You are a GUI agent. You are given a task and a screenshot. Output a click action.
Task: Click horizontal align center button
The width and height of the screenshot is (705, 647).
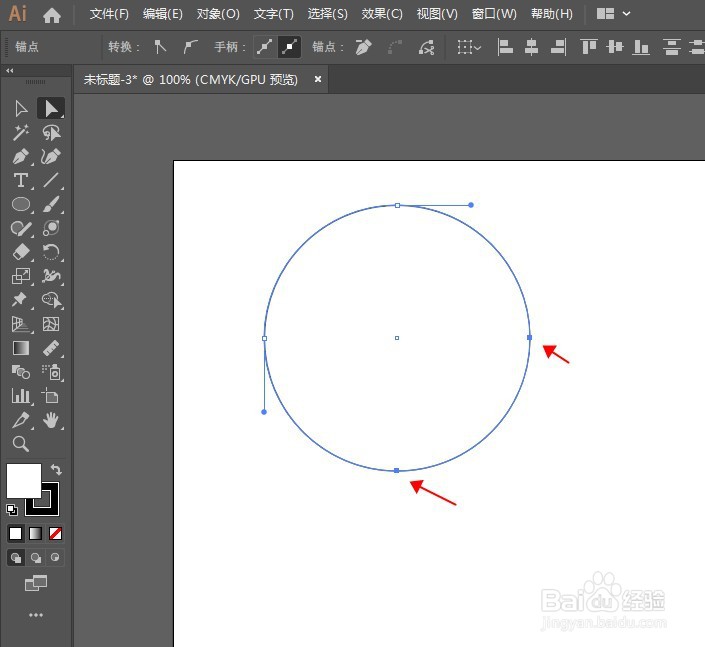[x=531, y=47]
